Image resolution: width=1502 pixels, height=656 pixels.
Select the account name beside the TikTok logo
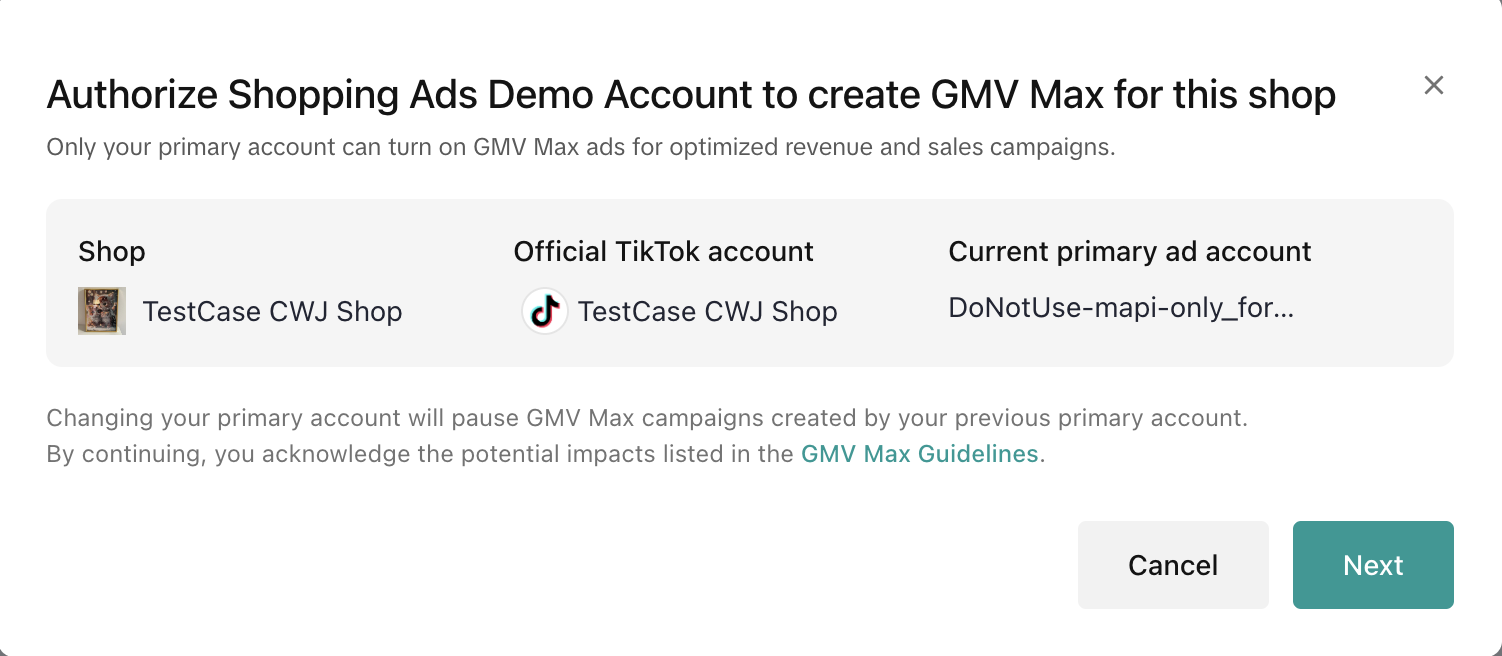tap(707, 312)
